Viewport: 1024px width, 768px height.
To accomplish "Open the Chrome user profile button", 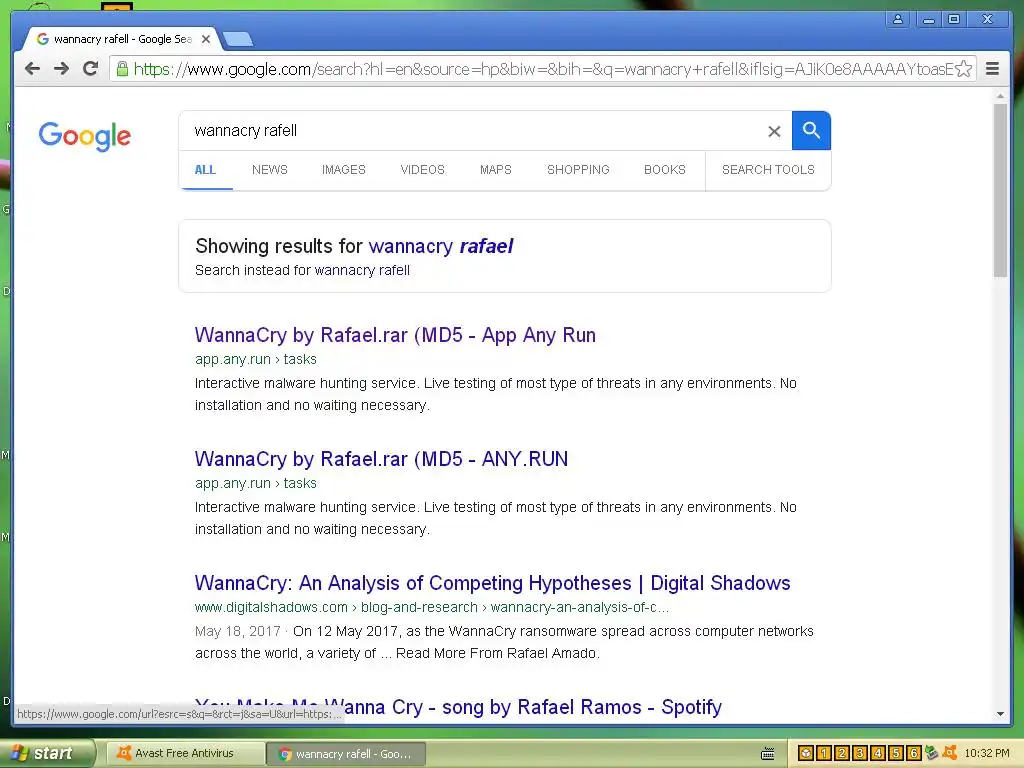I will (x=898, y=20).
